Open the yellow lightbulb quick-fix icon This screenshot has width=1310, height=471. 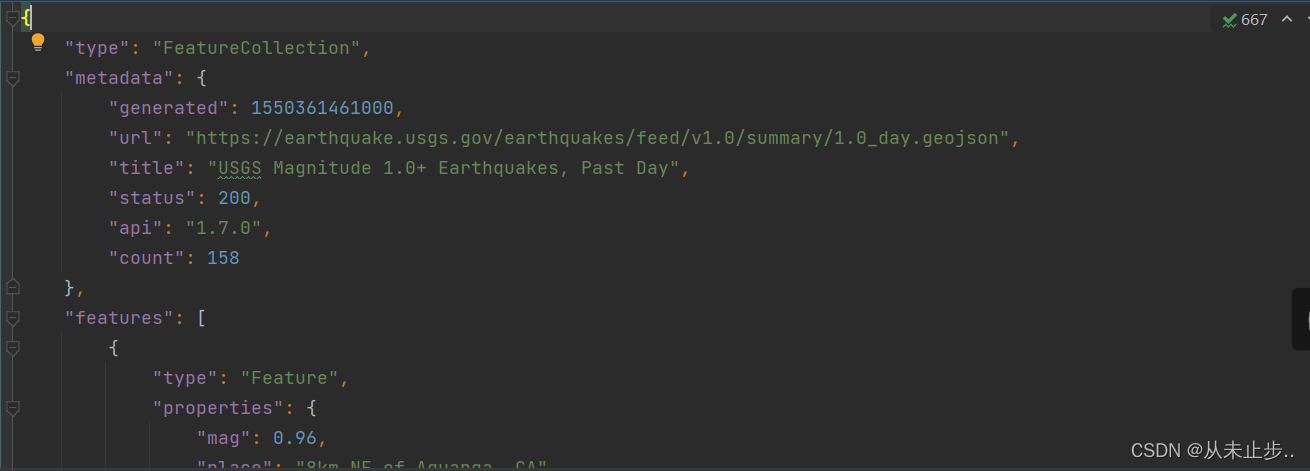coord(38,42)
